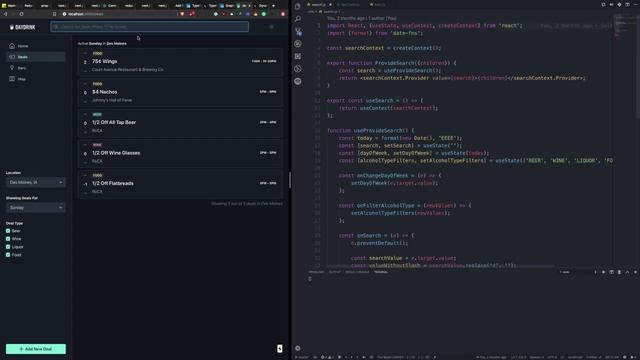
Task: Uncheck the Liquor deal type
Action: pos(8,247)
